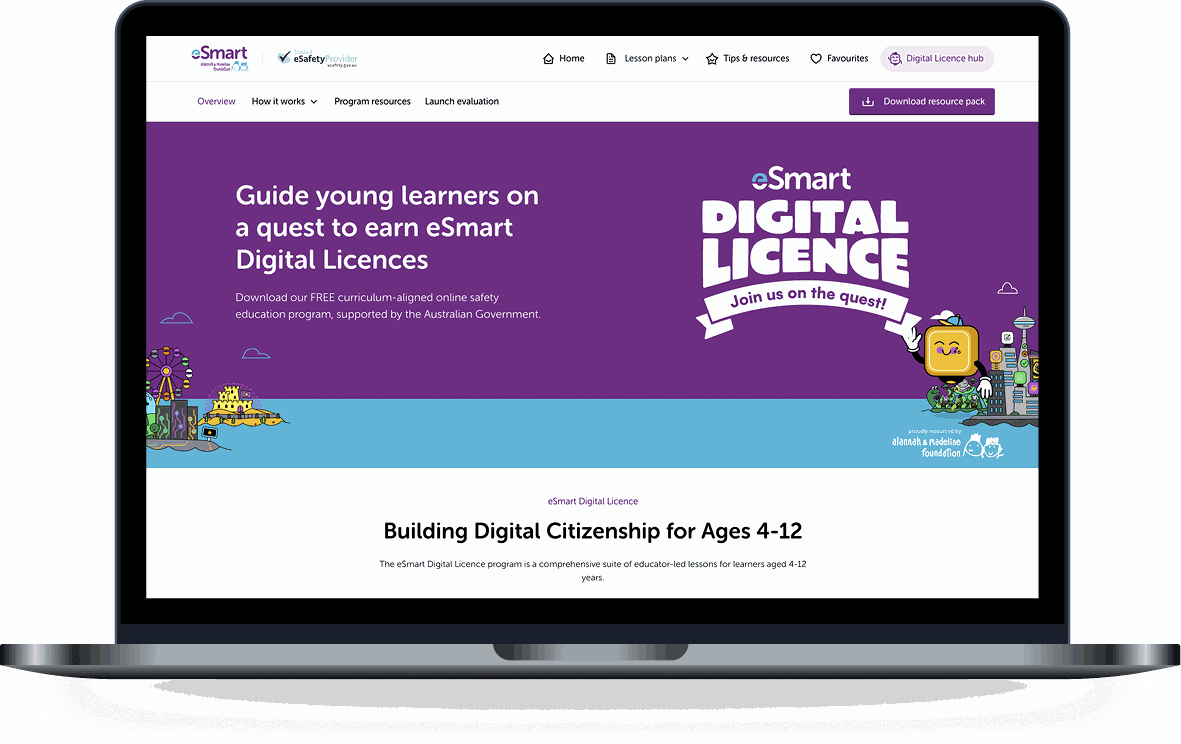Click the yellow square mascot character

pos(949,350)
